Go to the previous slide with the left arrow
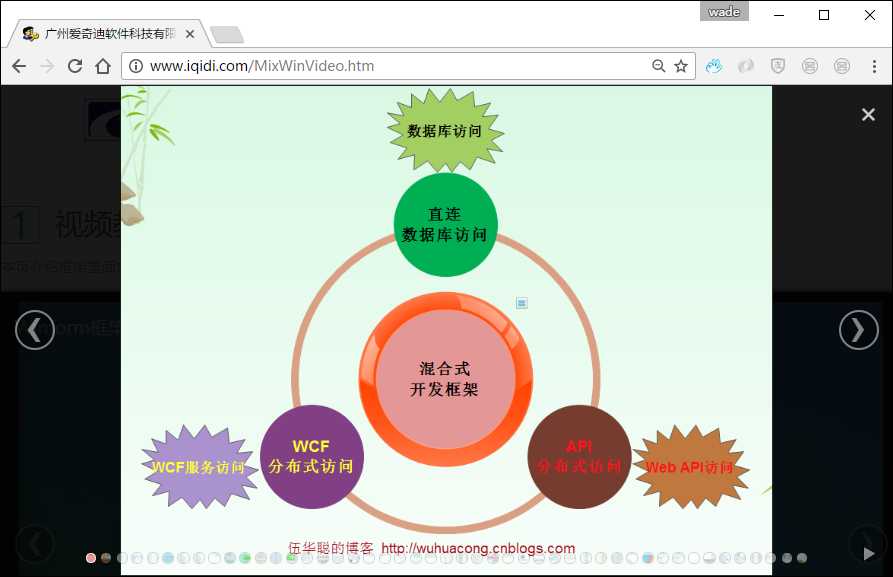The image size is (893, 577). (35, 329)
